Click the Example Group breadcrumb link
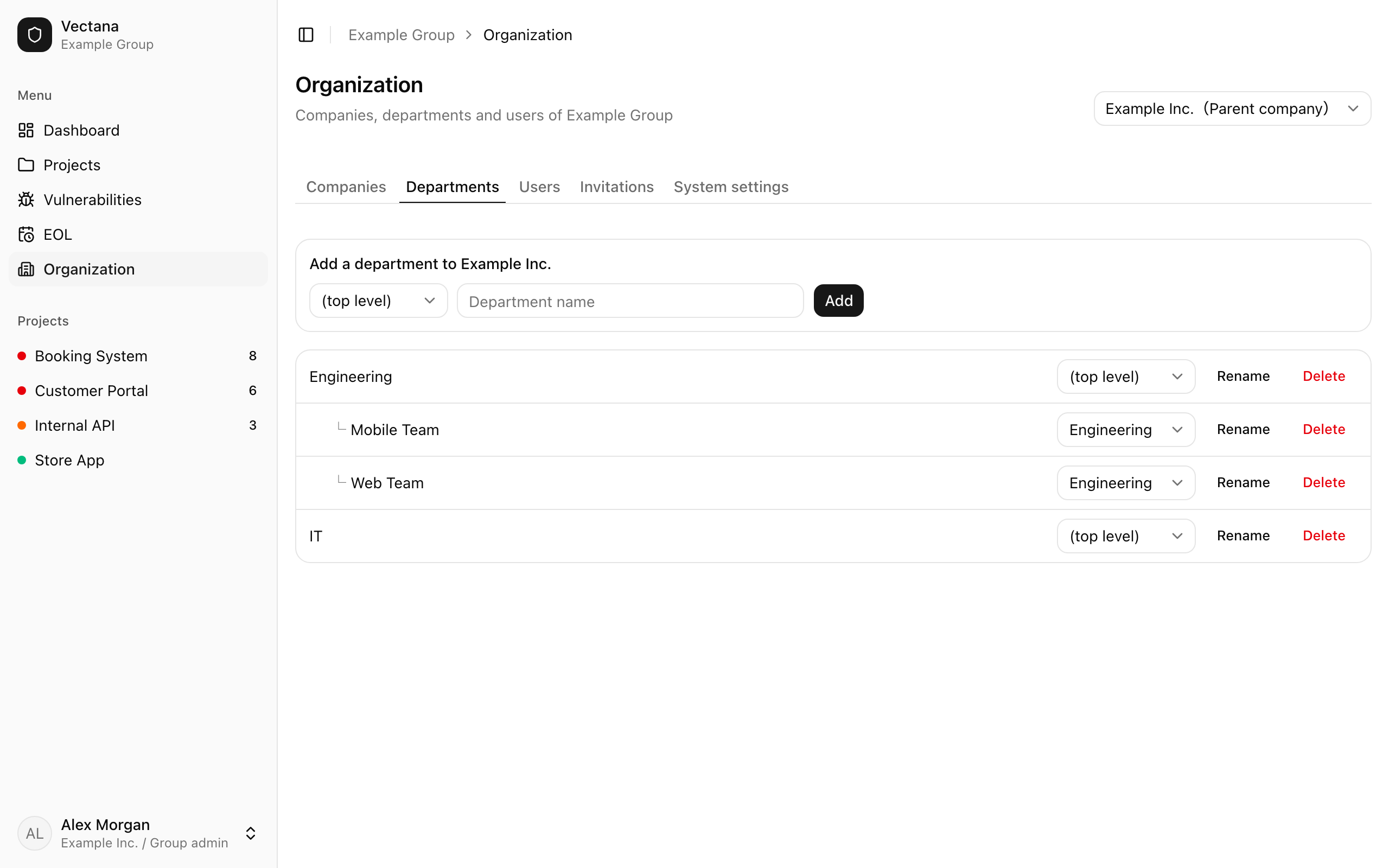Image resolution: width=1389 pixels, height=868 pixels. coord(401,35)
